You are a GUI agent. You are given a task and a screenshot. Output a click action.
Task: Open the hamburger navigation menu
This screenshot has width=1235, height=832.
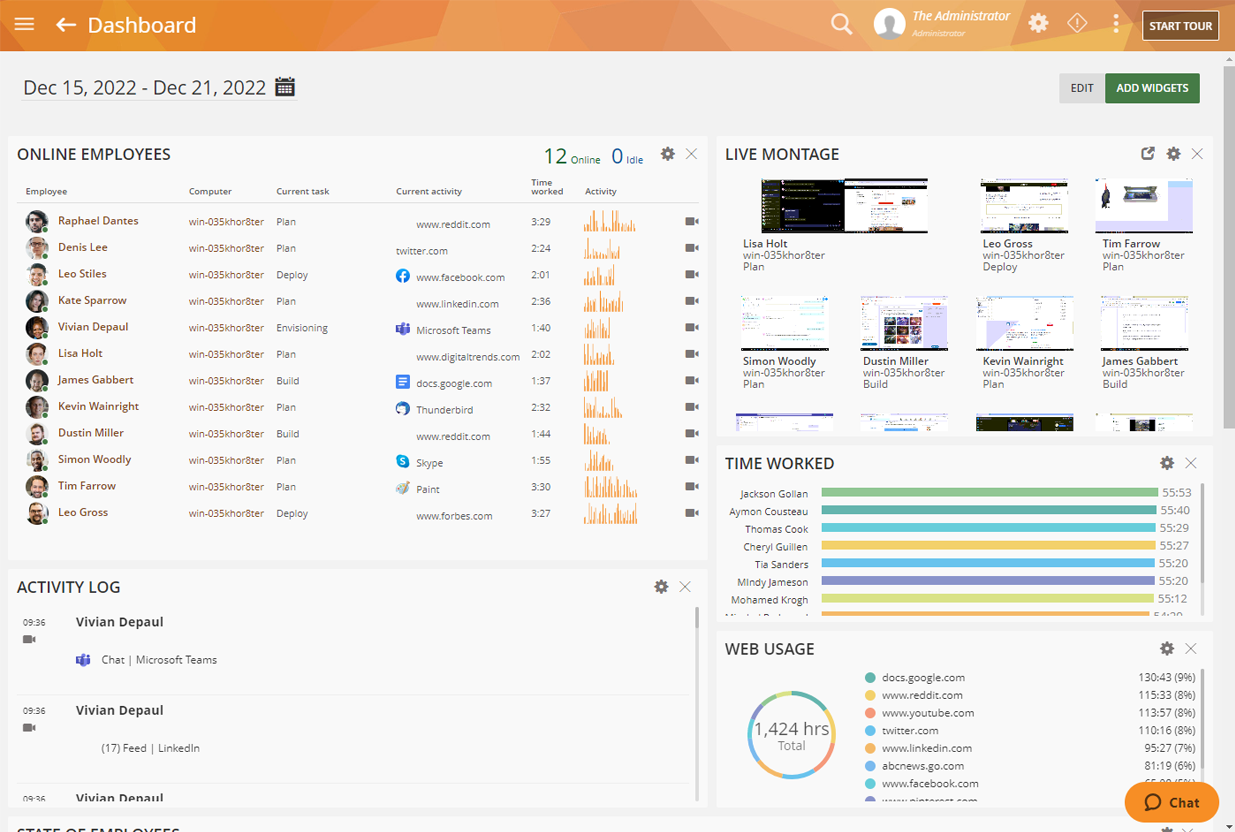(24, 24)
